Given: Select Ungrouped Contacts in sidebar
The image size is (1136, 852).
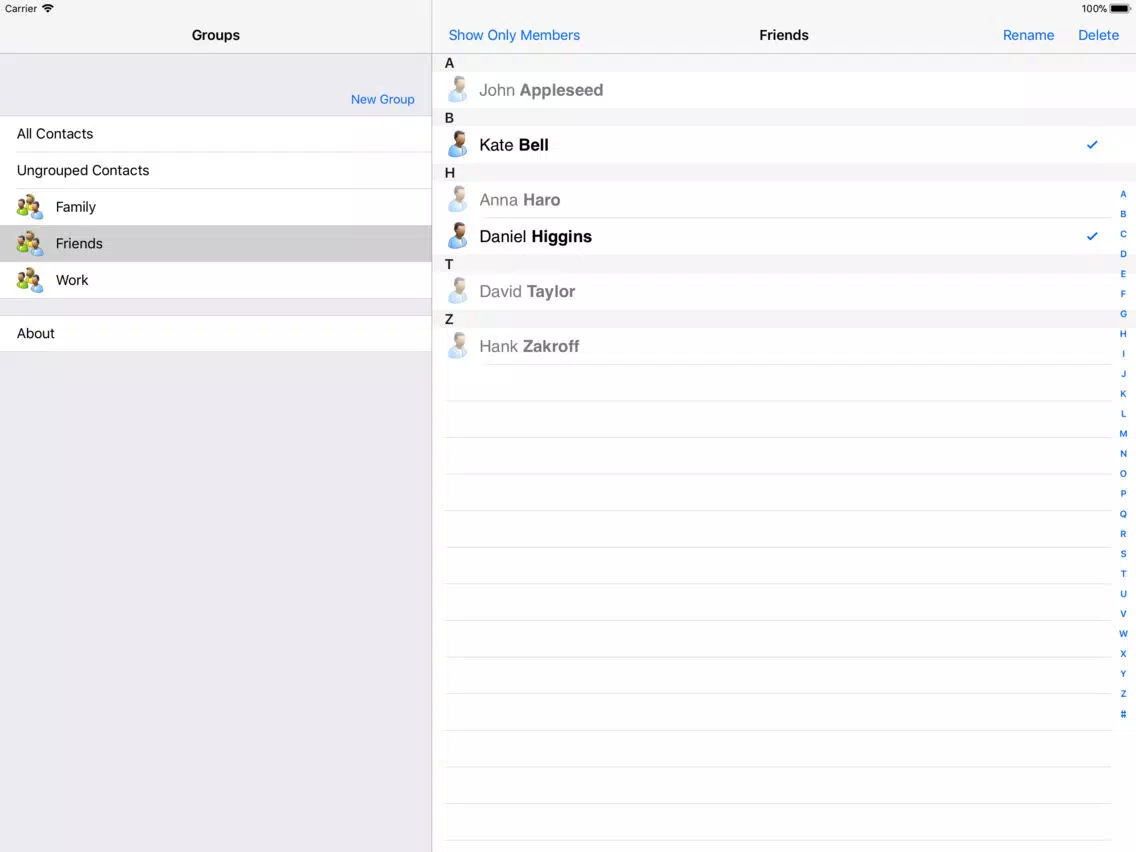Looking at the screenshot, I should click(x=216, y=170).
